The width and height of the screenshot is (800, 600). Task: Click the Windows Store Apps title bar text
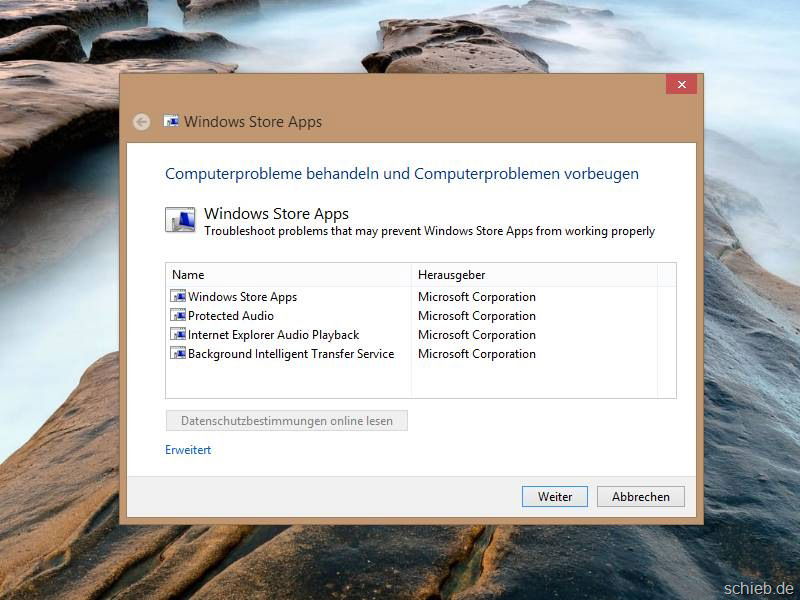(253, 122)
